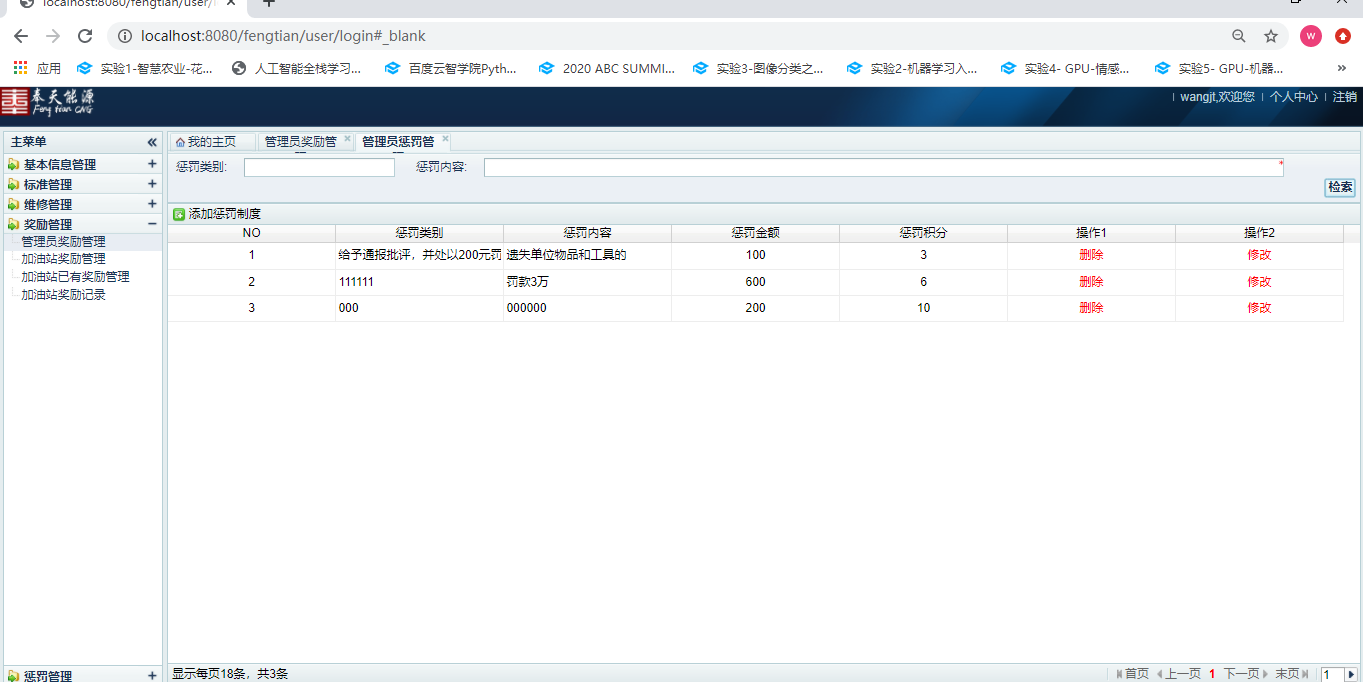Go back using the browser back arrow

pos(21,36)
